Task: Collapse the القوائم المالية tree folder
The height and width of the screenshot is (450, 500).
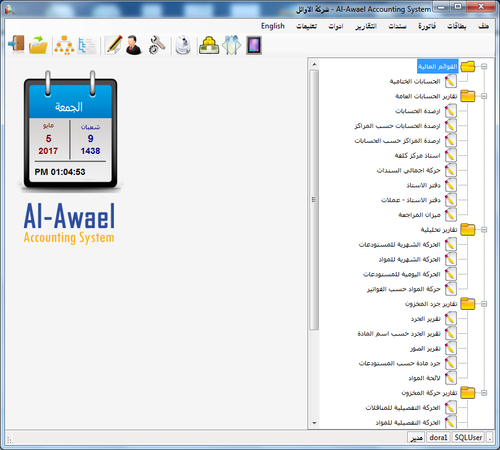Action: 484,66
